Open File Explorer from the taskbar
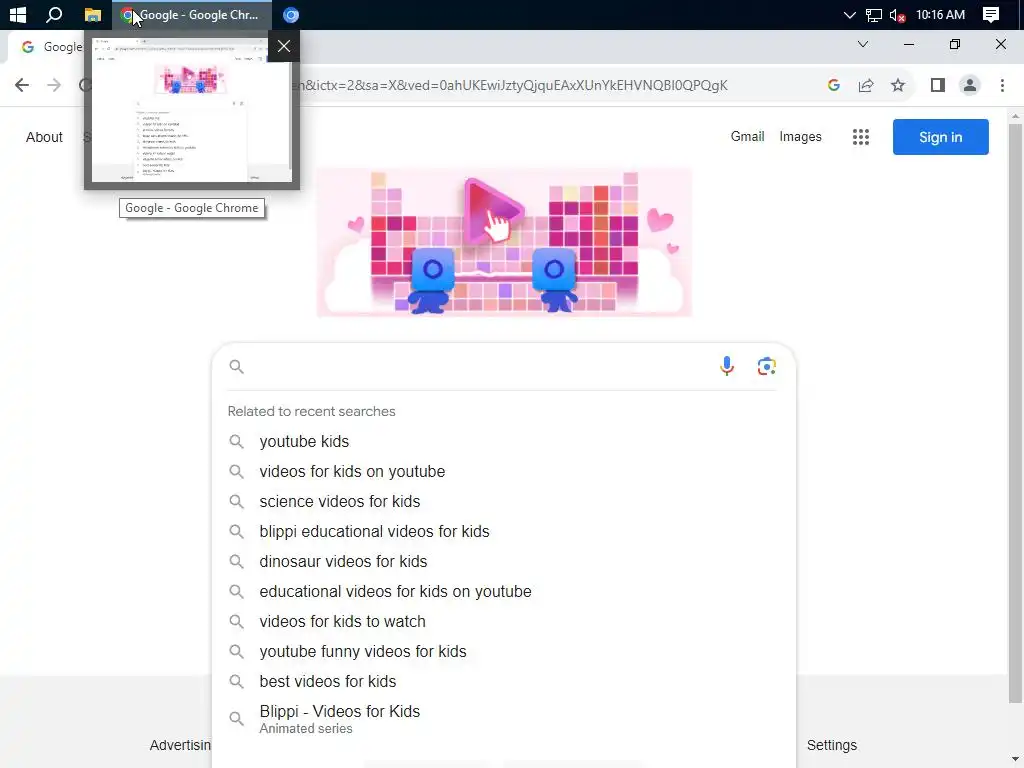This screenshot has height=768, width=1024. (93, 14)
